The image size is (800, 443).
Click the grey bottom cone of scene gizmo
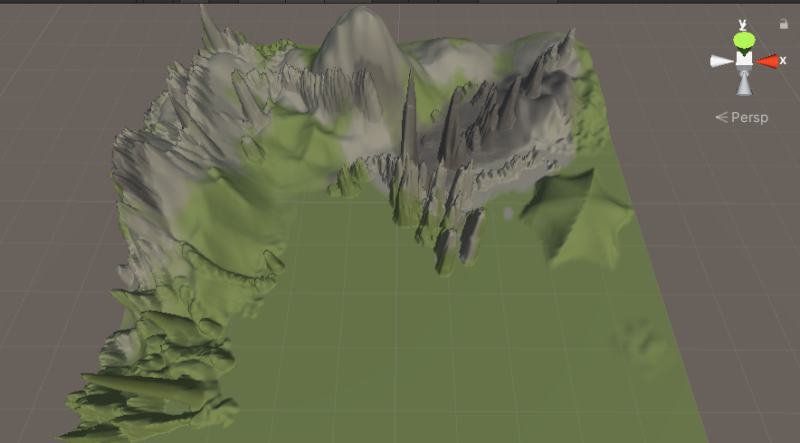(744, 83)
